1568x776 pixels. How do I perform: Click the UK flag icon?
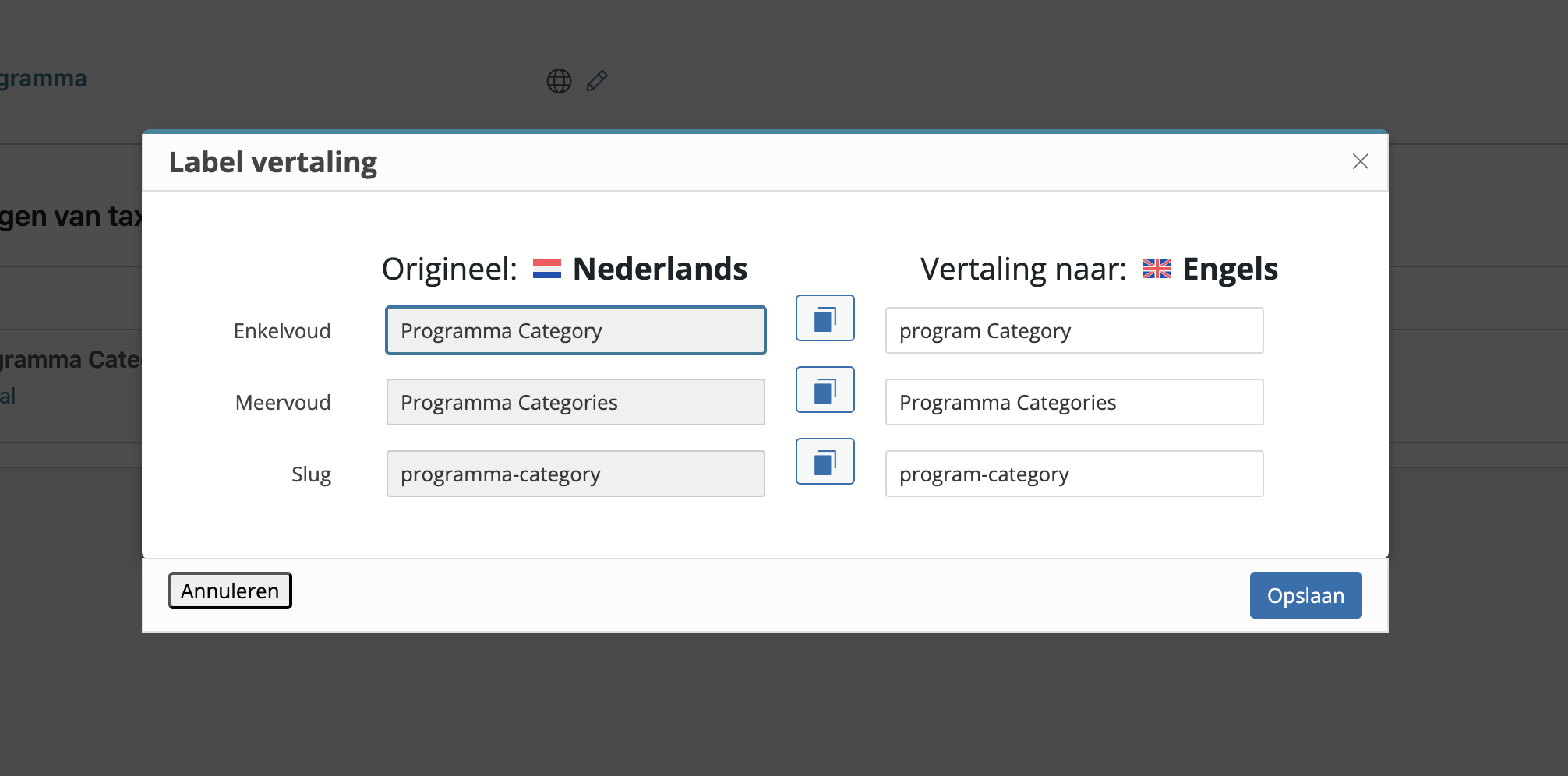[1157, 269]
